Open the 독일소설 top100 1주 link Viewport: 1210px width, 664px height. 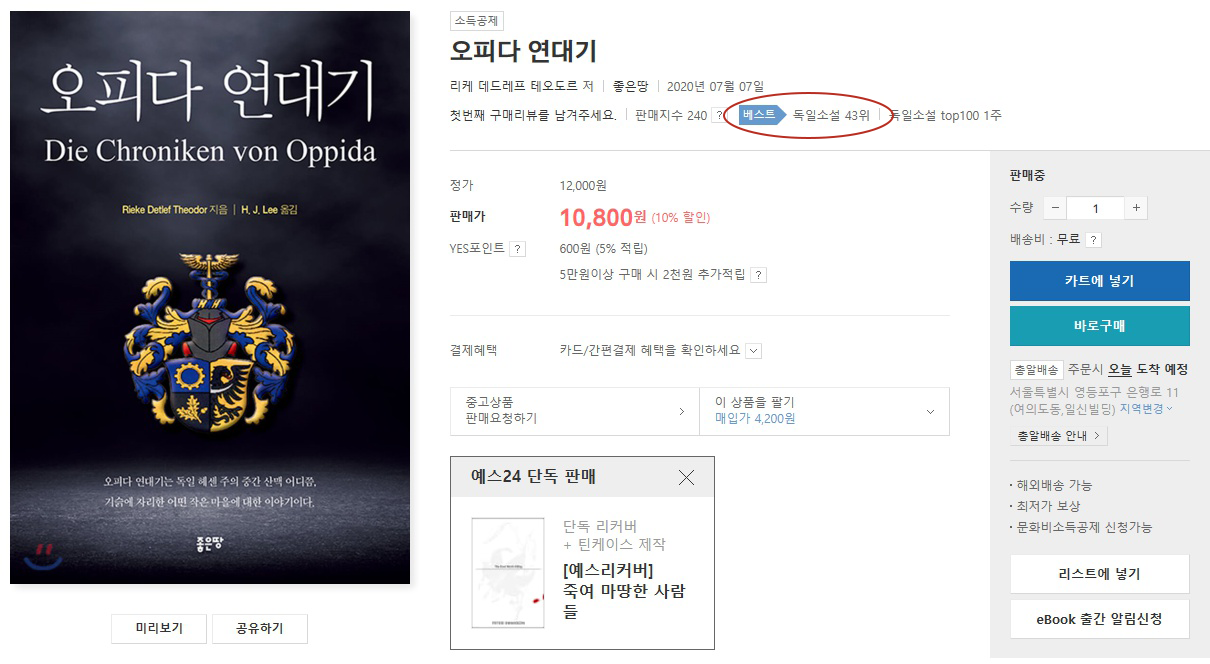click(946, 115)
